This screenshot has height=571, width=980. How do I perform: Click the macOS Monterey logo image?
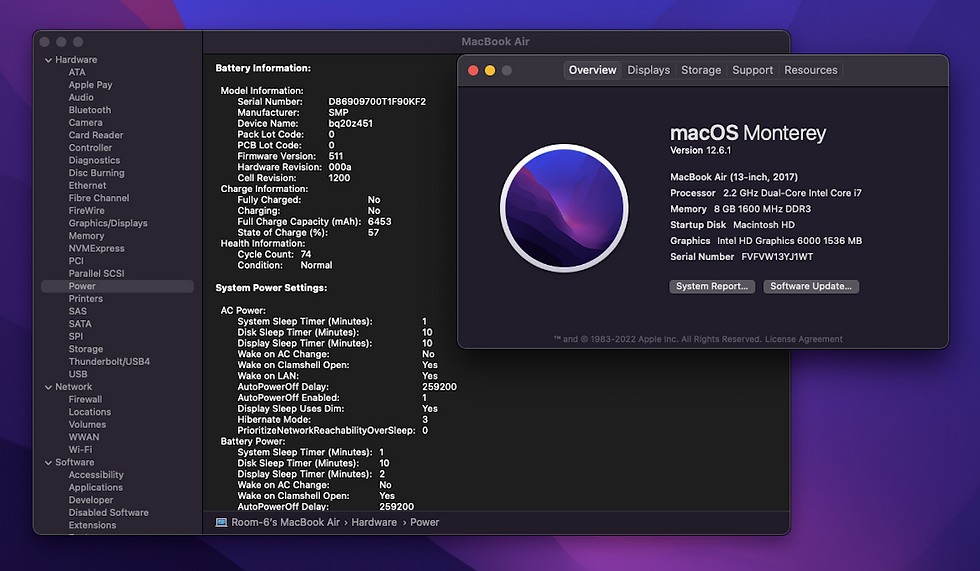coord(564,208)
